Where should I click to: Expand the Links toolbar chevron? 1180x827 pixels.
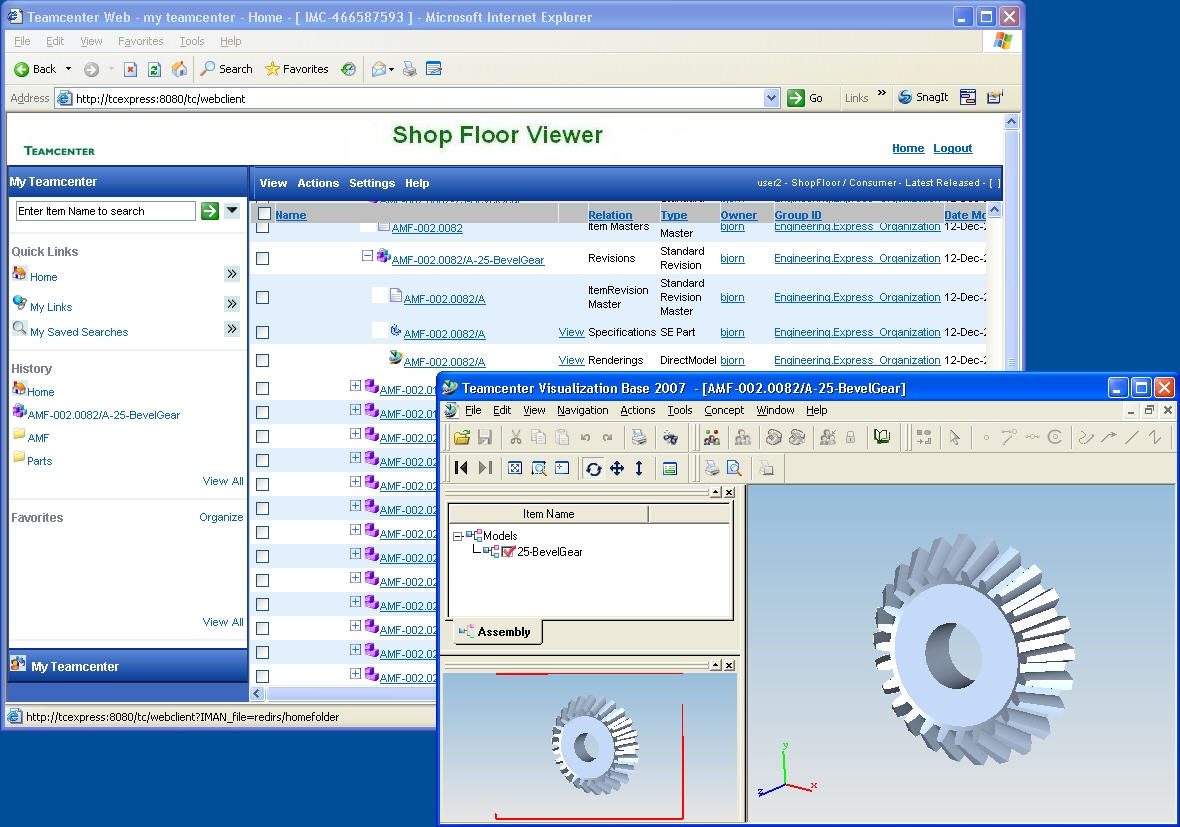[881, 93]
